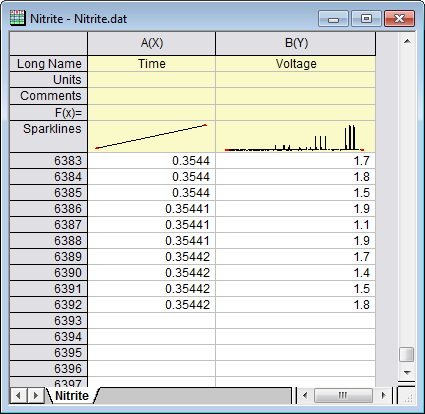Image resolution: width=425 pixels, height=414 pixels.
Task: Select row header 6391
Action: 49,289
